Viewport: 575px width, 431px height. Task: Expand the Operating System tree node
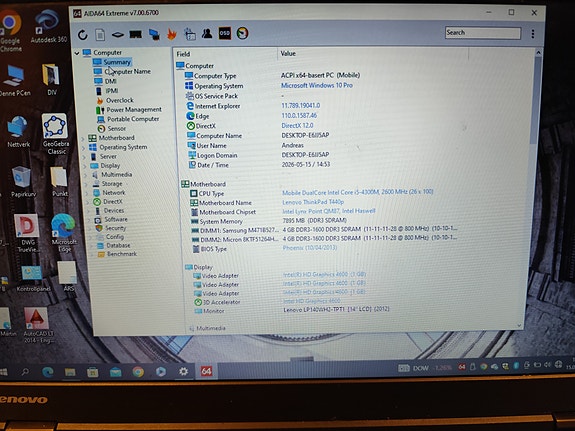click(x=84, y=148)
